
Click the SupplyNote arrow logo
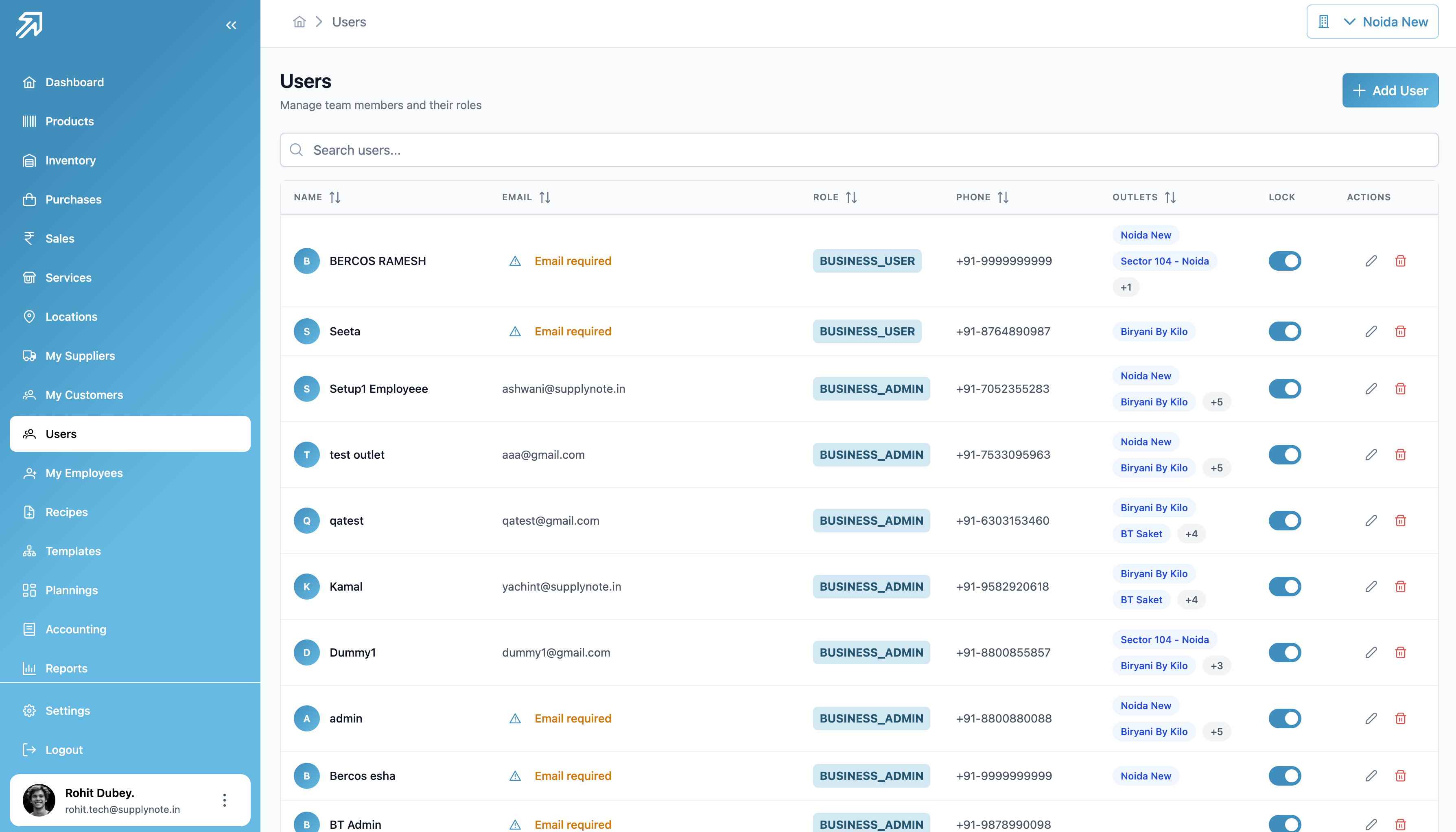pos(29,25)
